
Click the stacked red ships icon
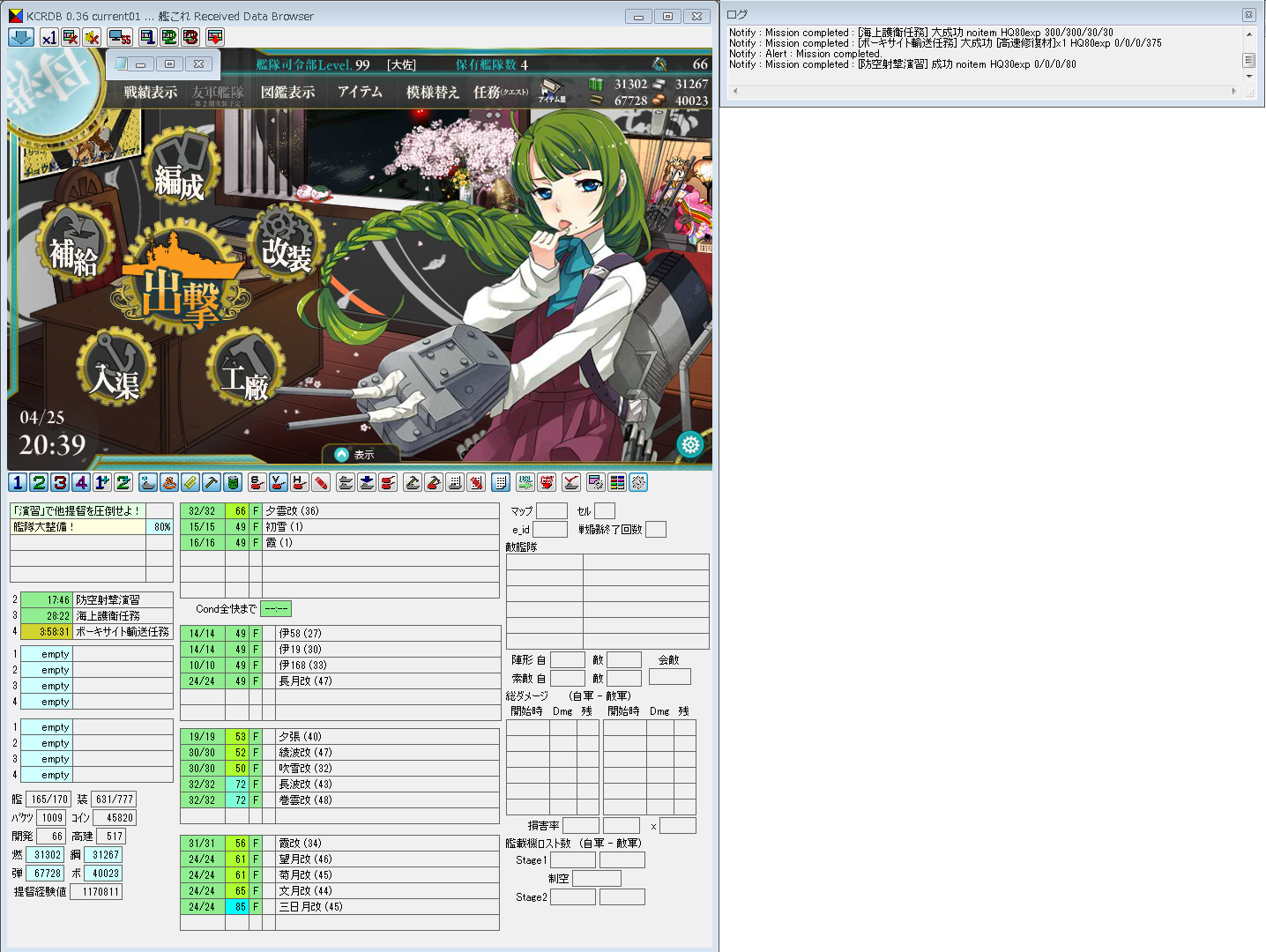[388, 482]
